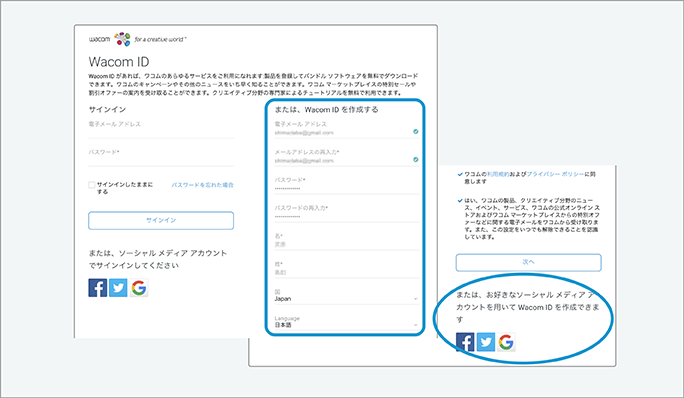Screen dimensions: 684x398
Task: Focus the sign-in 電子メール アドレス field
Action: click(x=161, y=129)
